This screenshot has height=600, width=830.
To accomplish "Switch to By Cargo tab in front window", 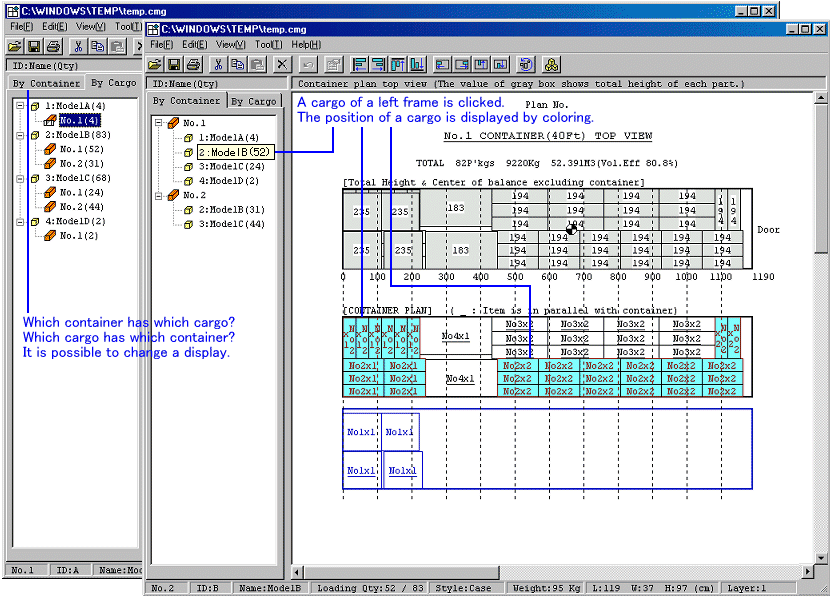I will (253, 101).
